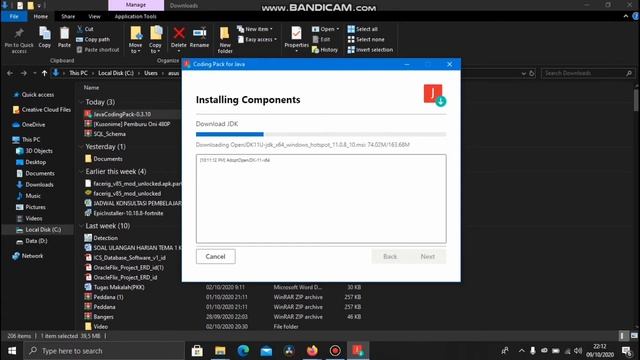The image size is (640, 360).
Task: Click Paste shortcut in ribbon
Action: click(x=98, y=50)
